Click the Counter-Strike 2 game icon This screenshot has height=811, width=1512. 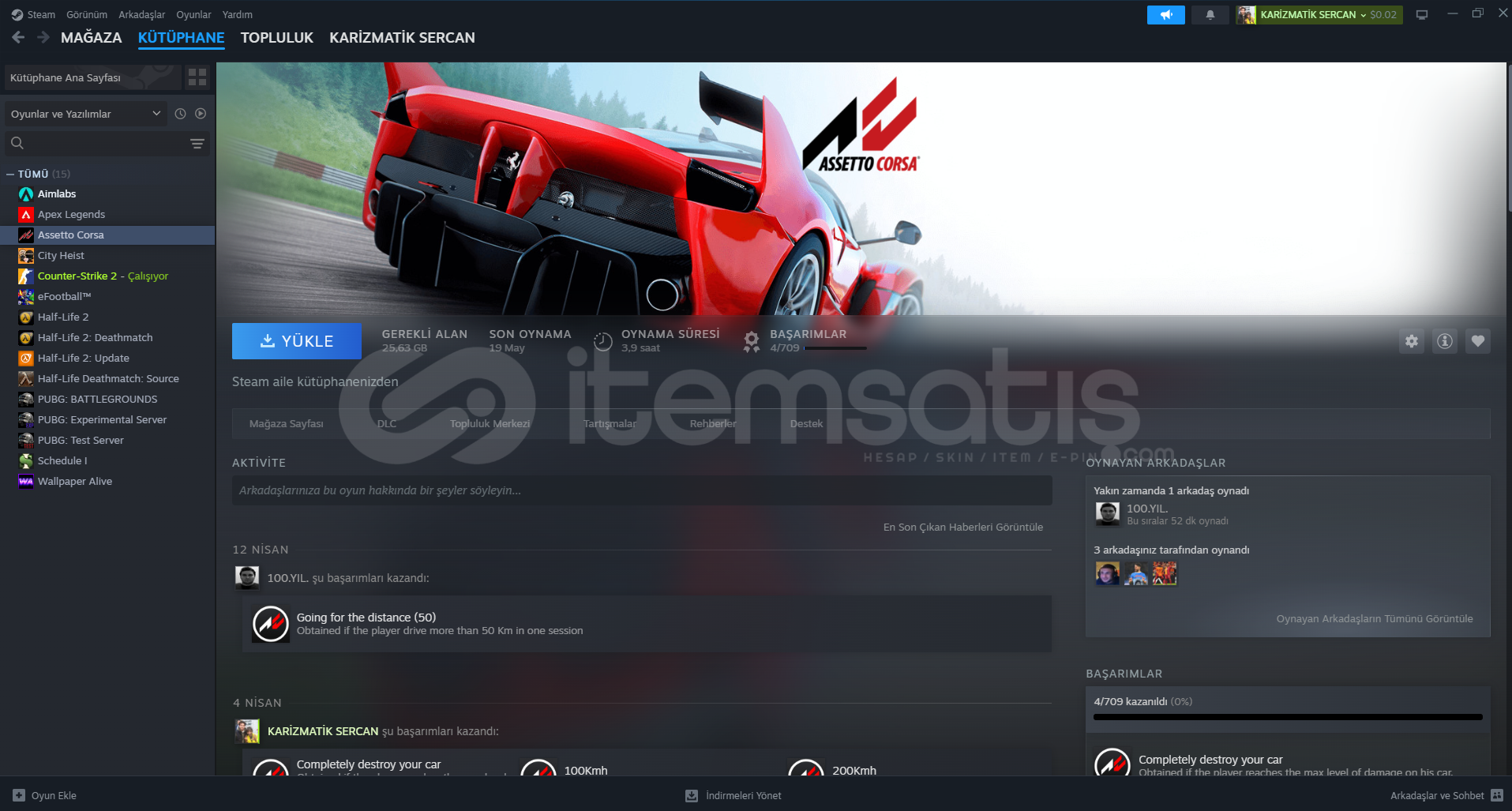(26, 276)
